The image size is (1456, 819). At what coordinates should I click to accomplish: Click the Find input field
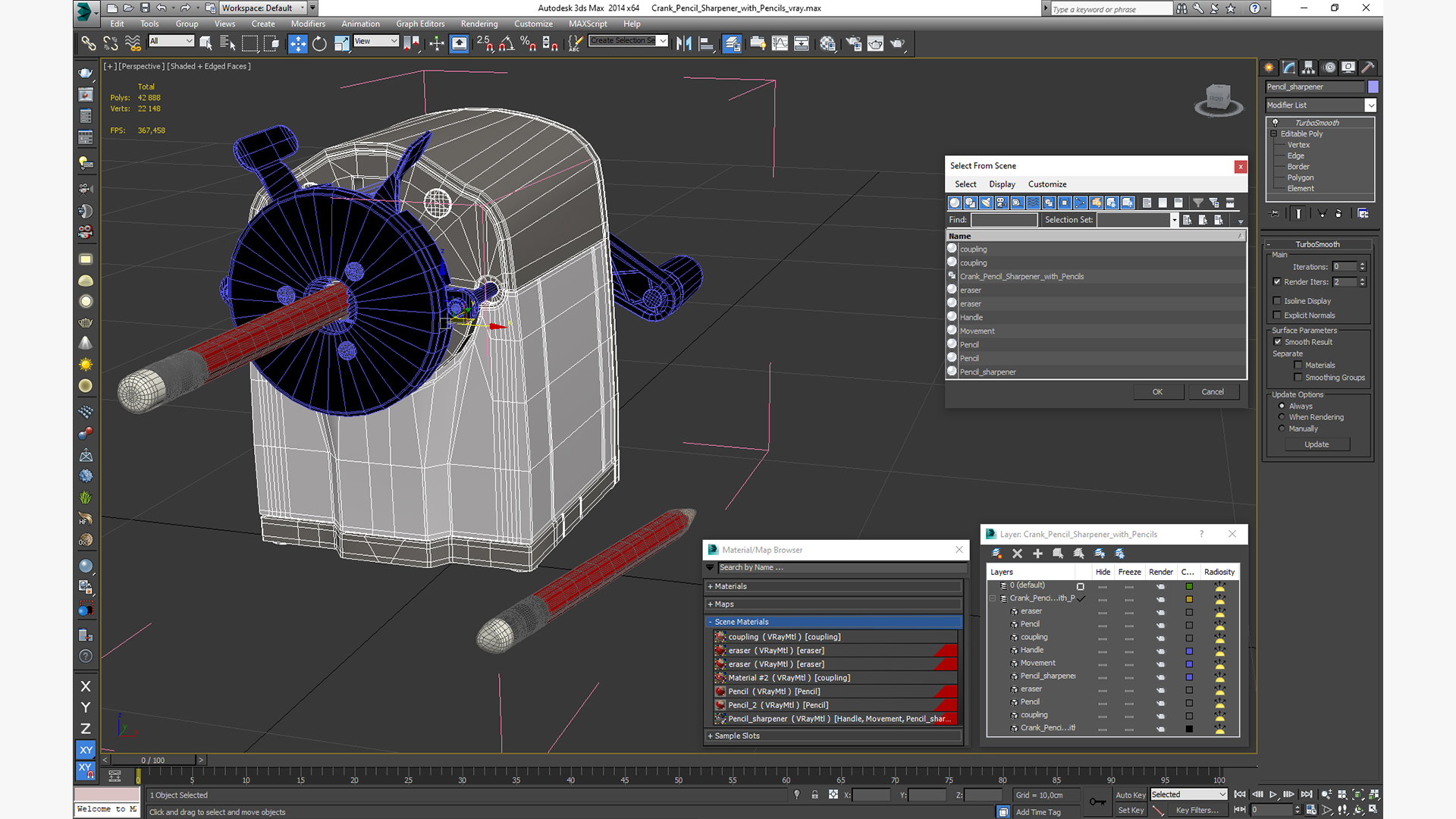(x=1003, y=220)
